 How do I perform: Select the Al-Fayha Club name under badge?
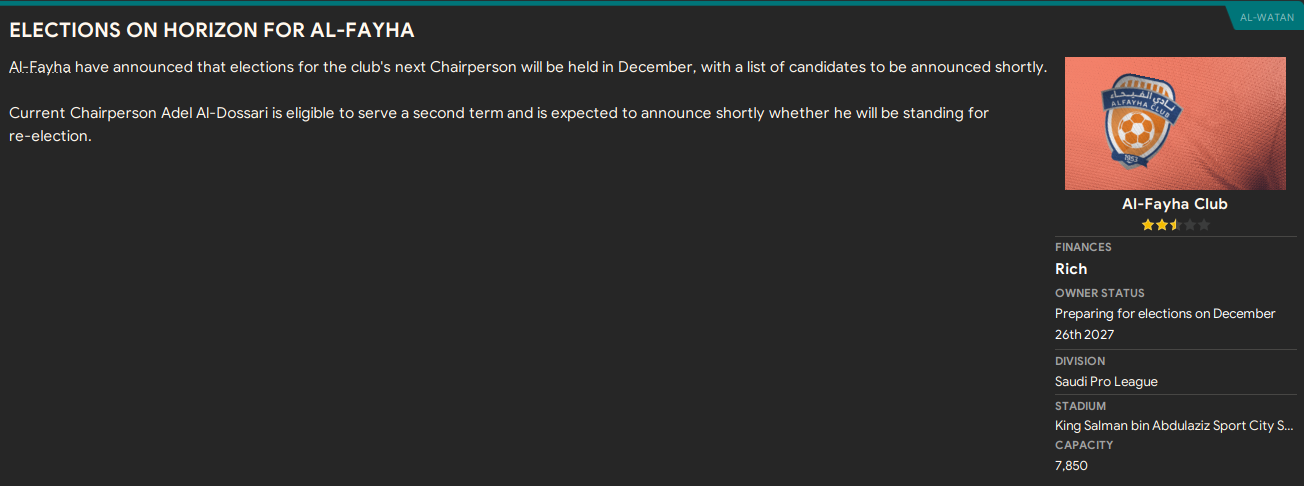click(1175, 204)
